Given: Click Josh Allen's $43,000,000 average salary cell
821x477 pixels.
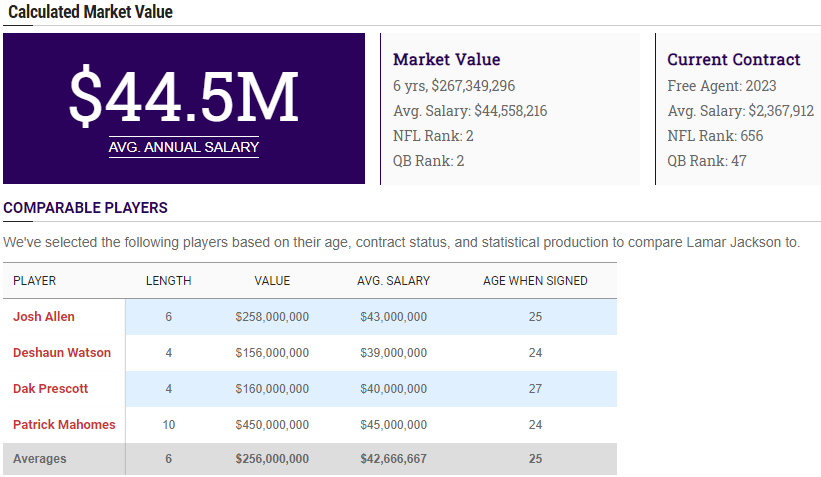Looking at the screenshot, I should [393, 317].
